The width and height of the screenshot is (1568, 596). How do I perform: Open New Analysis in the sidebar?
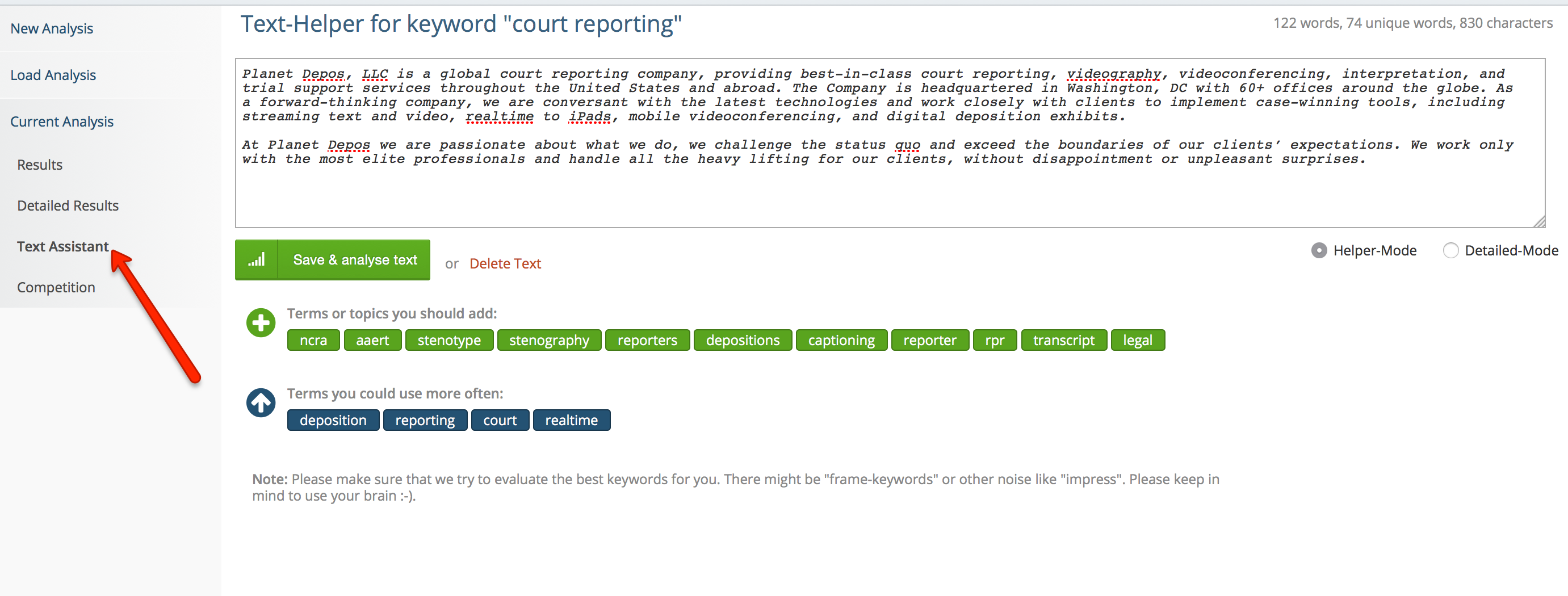tap(52, 28)
